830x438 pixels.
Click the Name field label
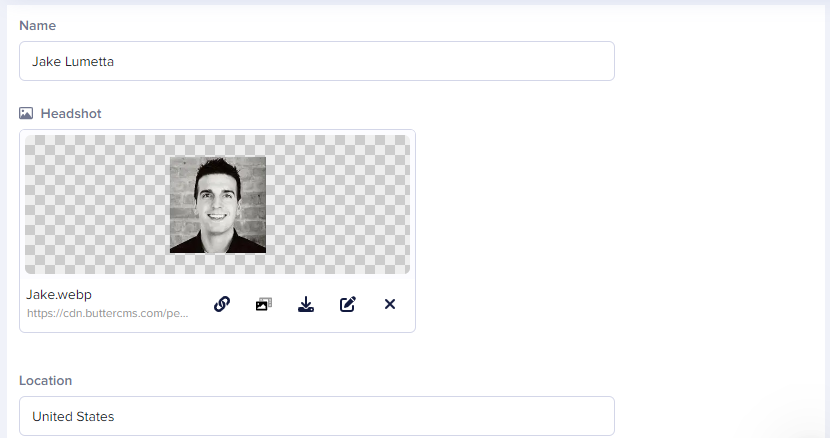pos(38,25)
